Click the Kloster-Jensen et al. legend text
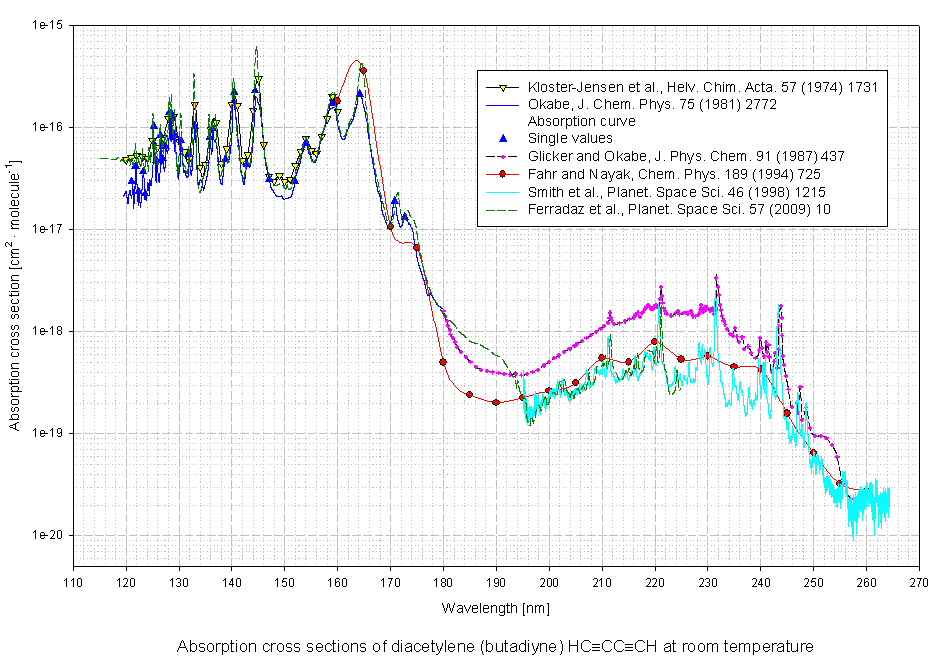The height and width of the screenshot is (659, 944). pos(702,87)
